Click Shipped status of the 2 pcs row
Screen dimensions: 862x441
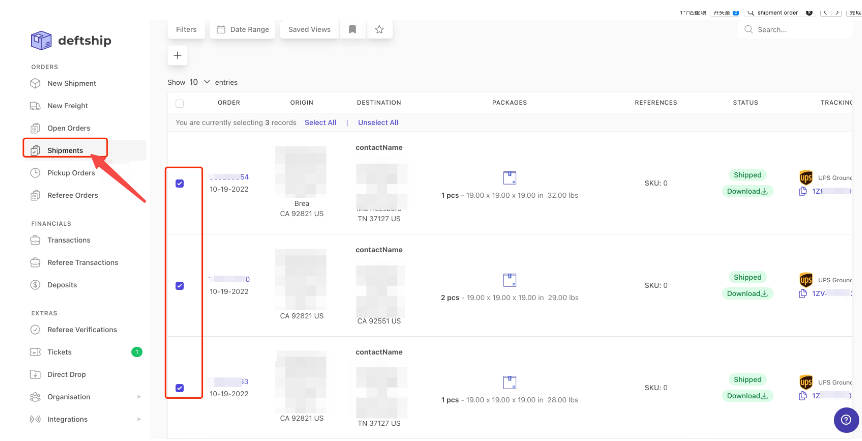click(x=747, y=277)
